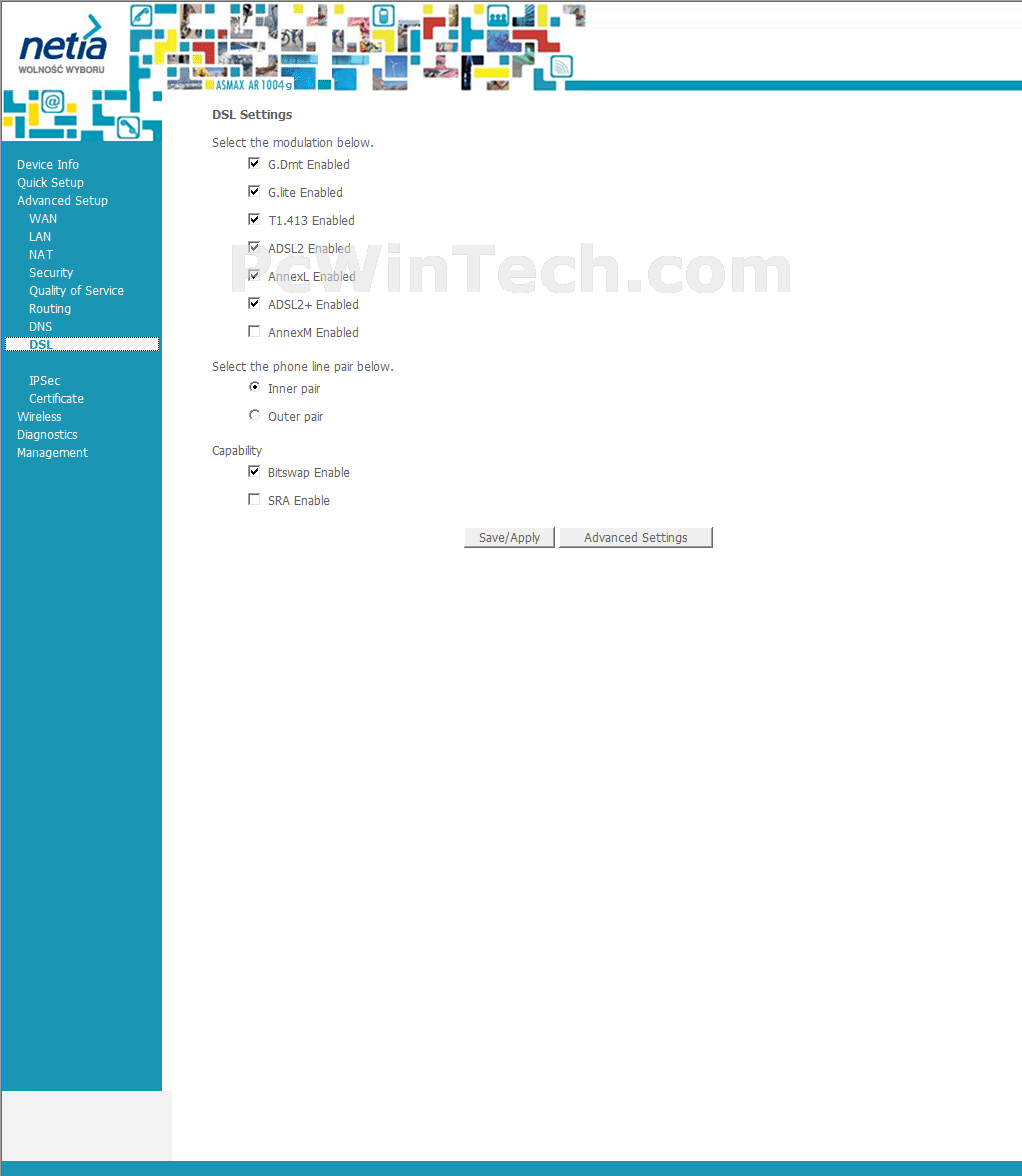
Task: Open NAT configuration
Action: [40, 254]
